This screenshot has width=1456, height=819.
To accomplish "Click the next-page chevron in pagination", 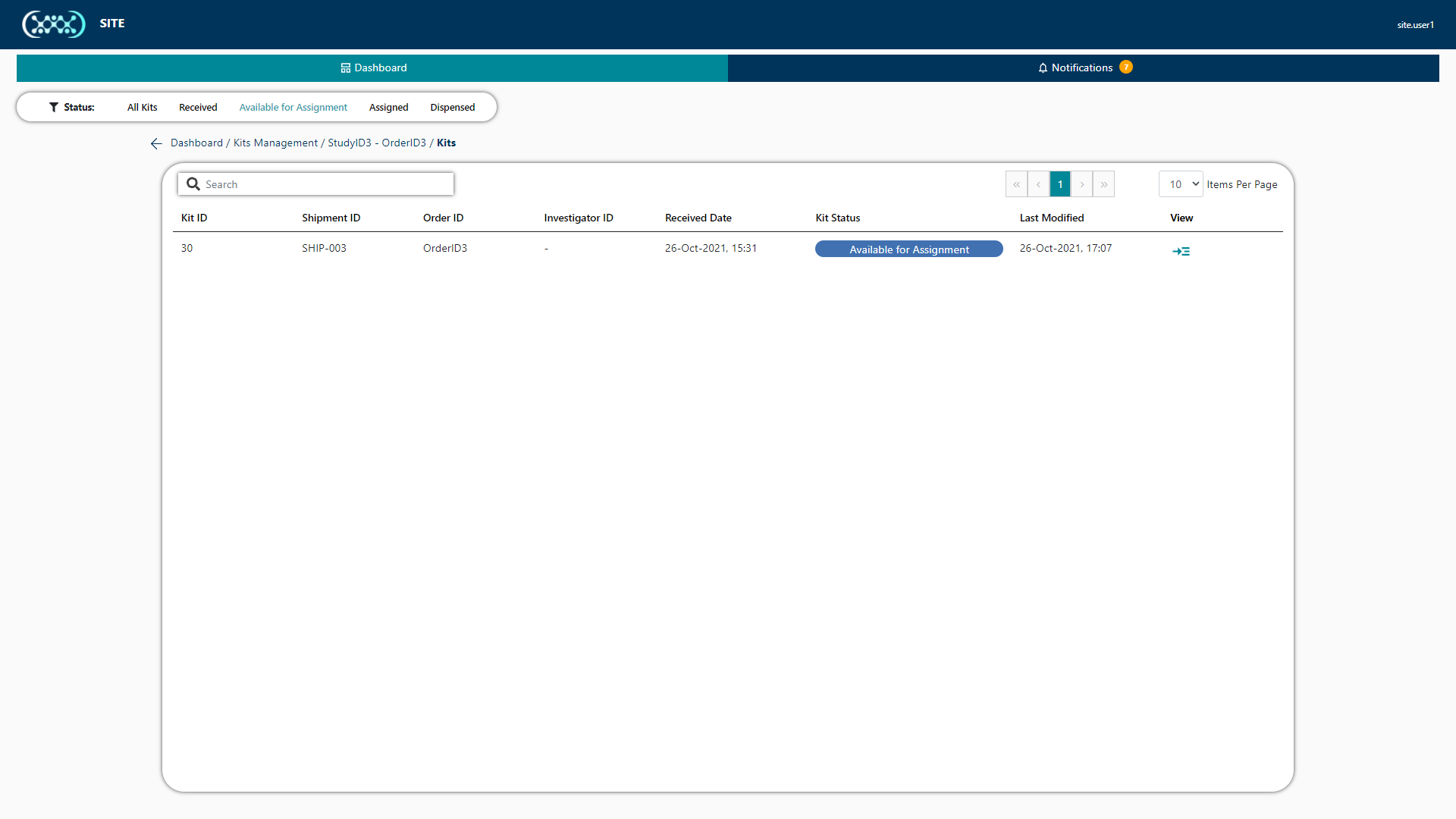I will coord(1081,184).
